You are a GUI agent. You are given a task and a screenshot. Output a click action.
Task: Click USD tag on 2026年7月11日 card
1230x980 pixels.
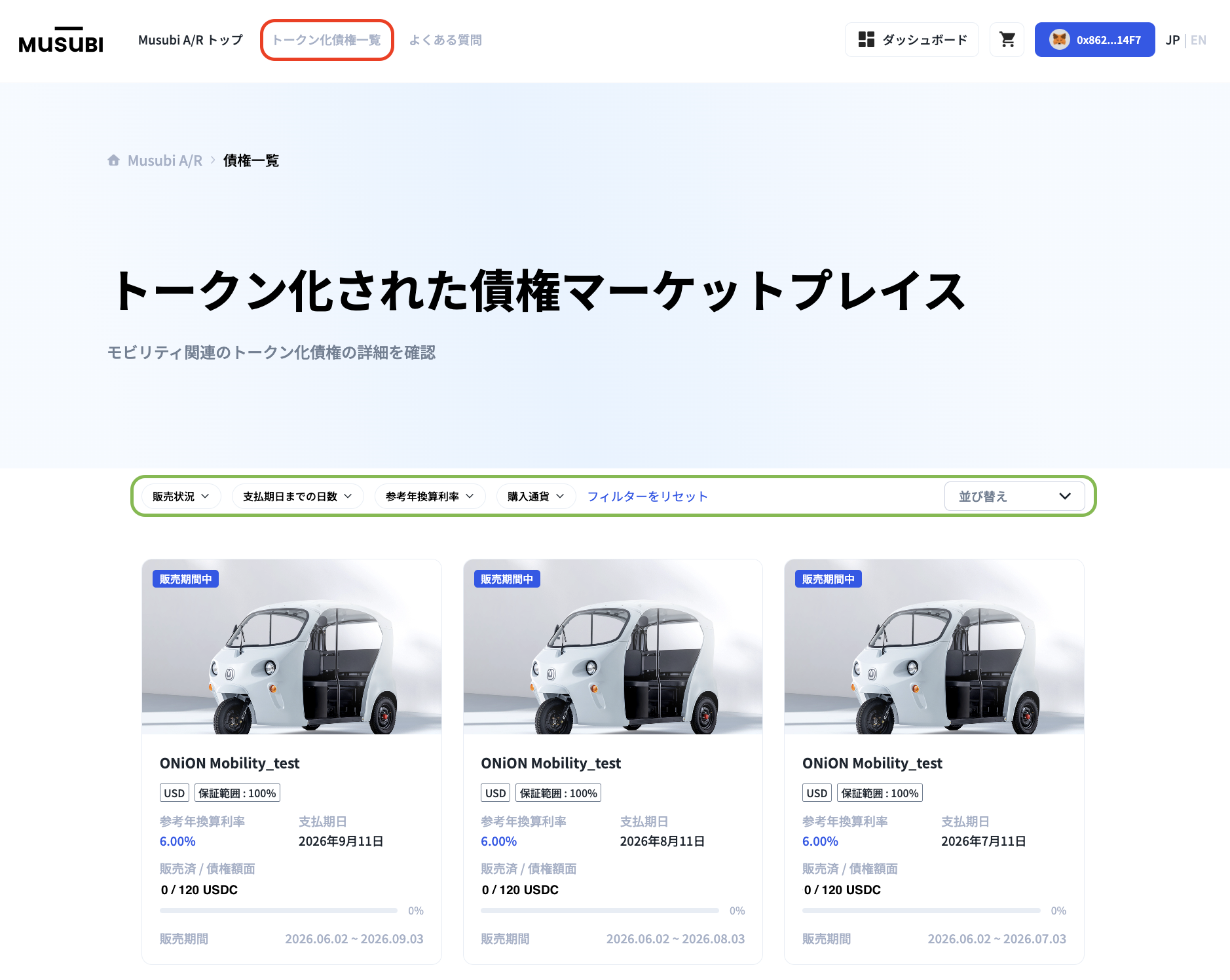[x=817, y=793]
